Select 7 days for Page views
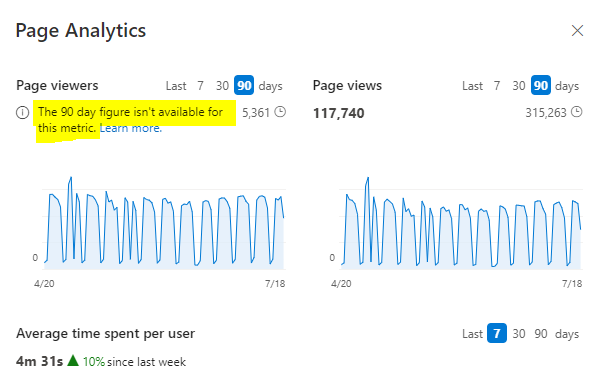 (497, 85)
